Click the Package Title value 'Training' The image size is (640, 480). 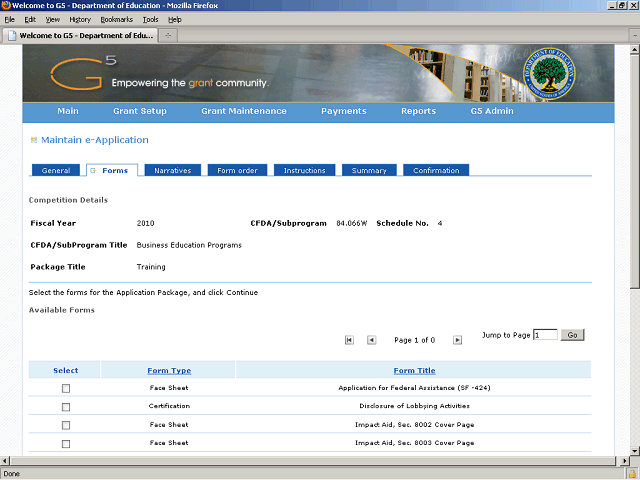pos(151,267)
